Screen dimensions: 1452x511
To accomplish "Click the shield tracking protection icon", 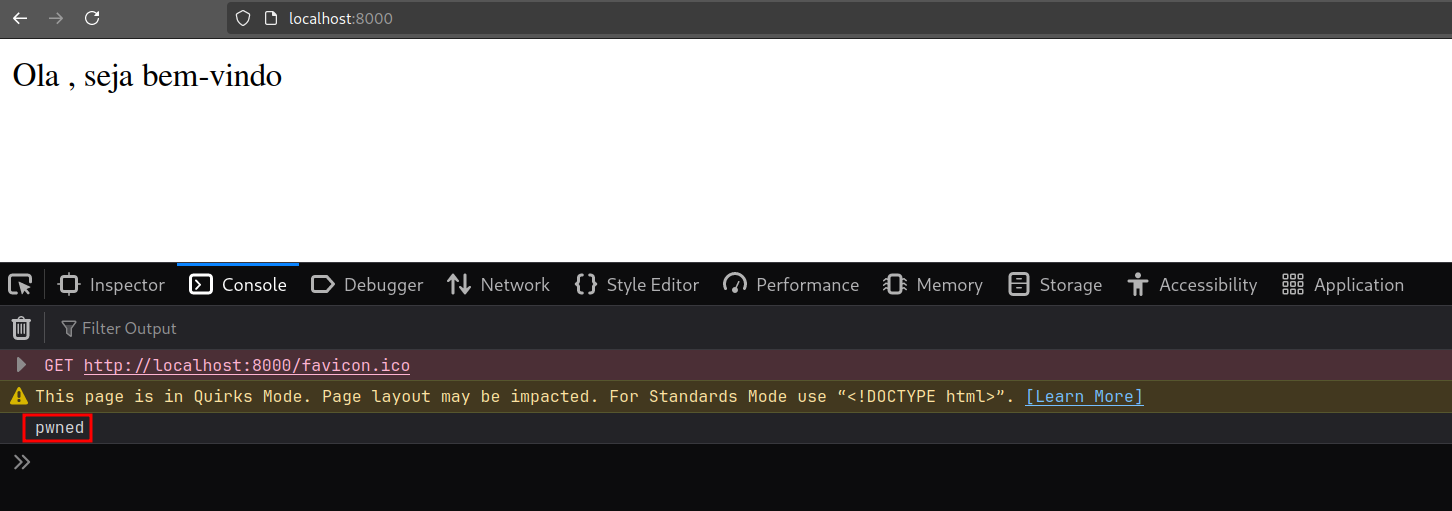I will pos(243,18).
